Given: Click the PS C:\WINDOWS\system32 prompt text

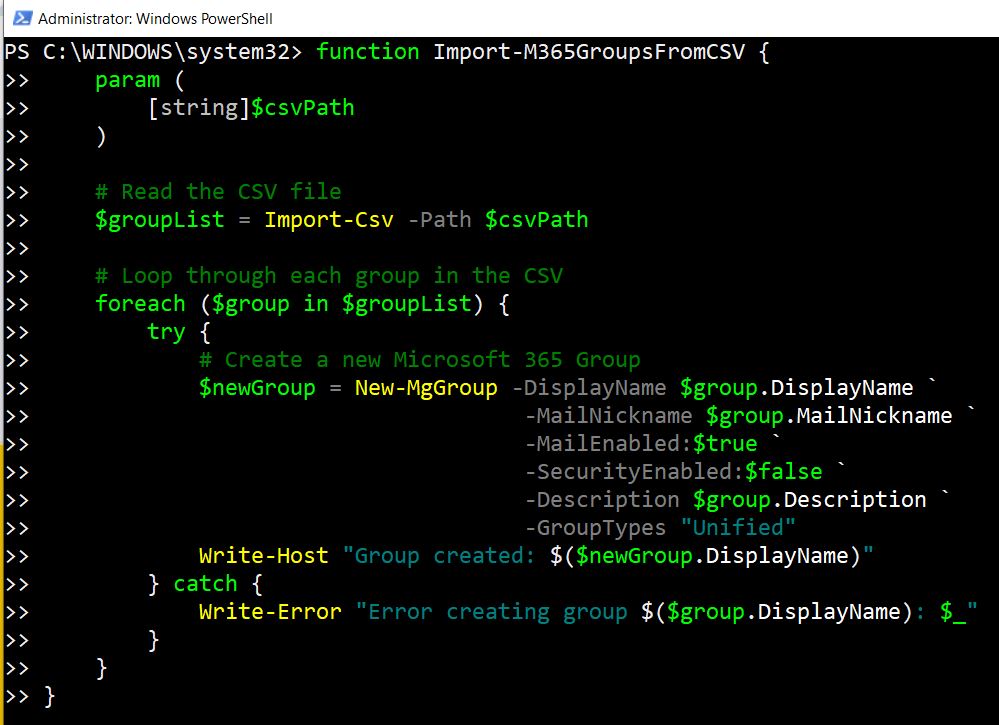Looking at the screenshot, I should click(x=150, y=51).
